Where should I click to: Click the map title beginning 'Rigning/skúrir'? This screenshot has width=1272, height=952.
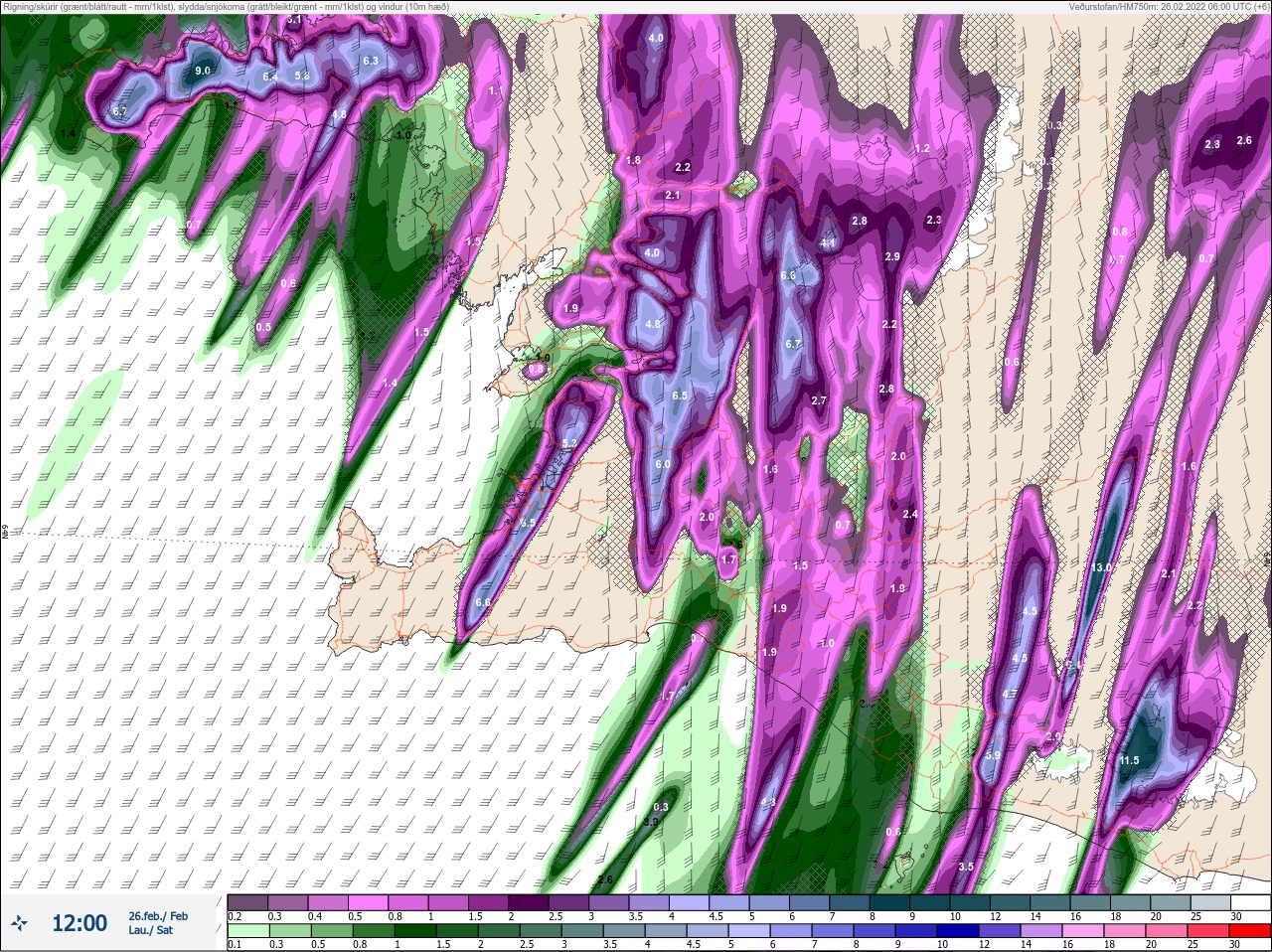click(x=226, y=6)
